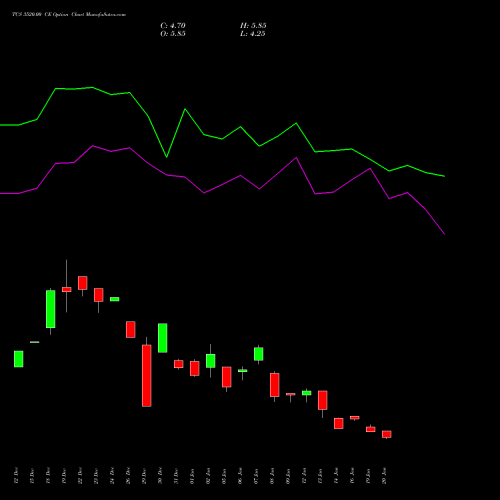
Task: Click the close value C: 4.70
Action: point(173,26)
